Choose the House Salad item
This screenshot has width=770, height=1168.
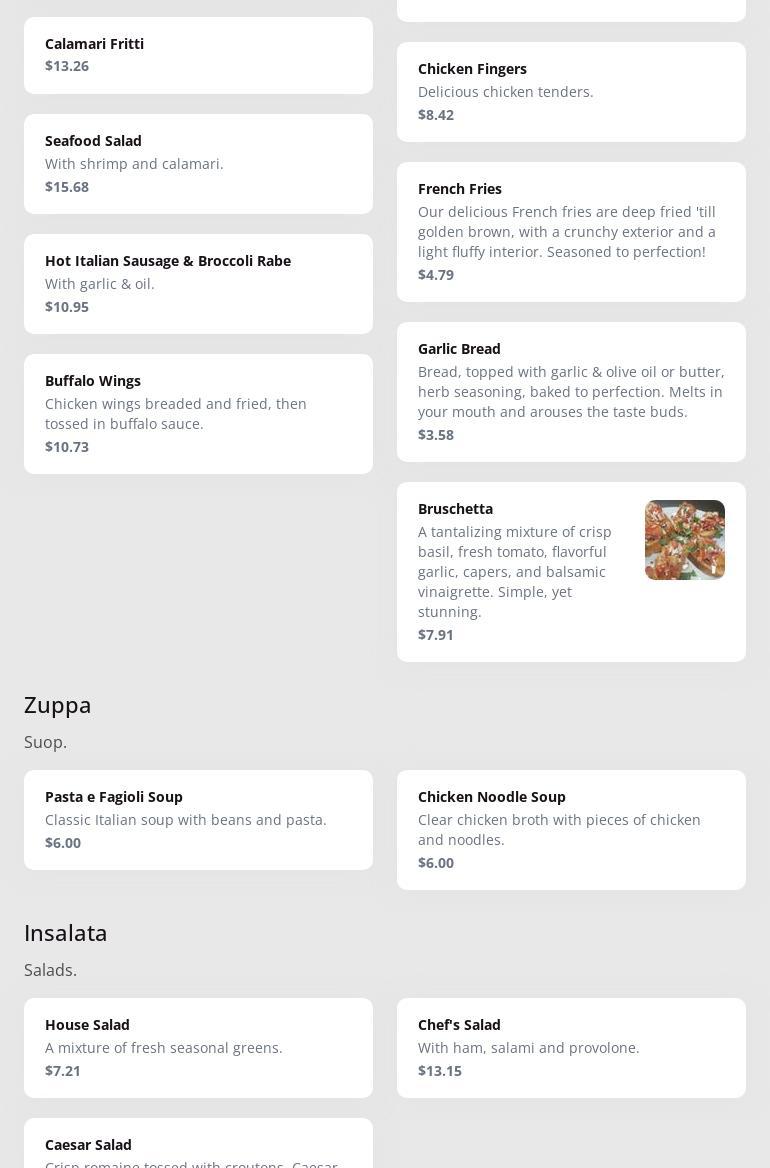198,1047
